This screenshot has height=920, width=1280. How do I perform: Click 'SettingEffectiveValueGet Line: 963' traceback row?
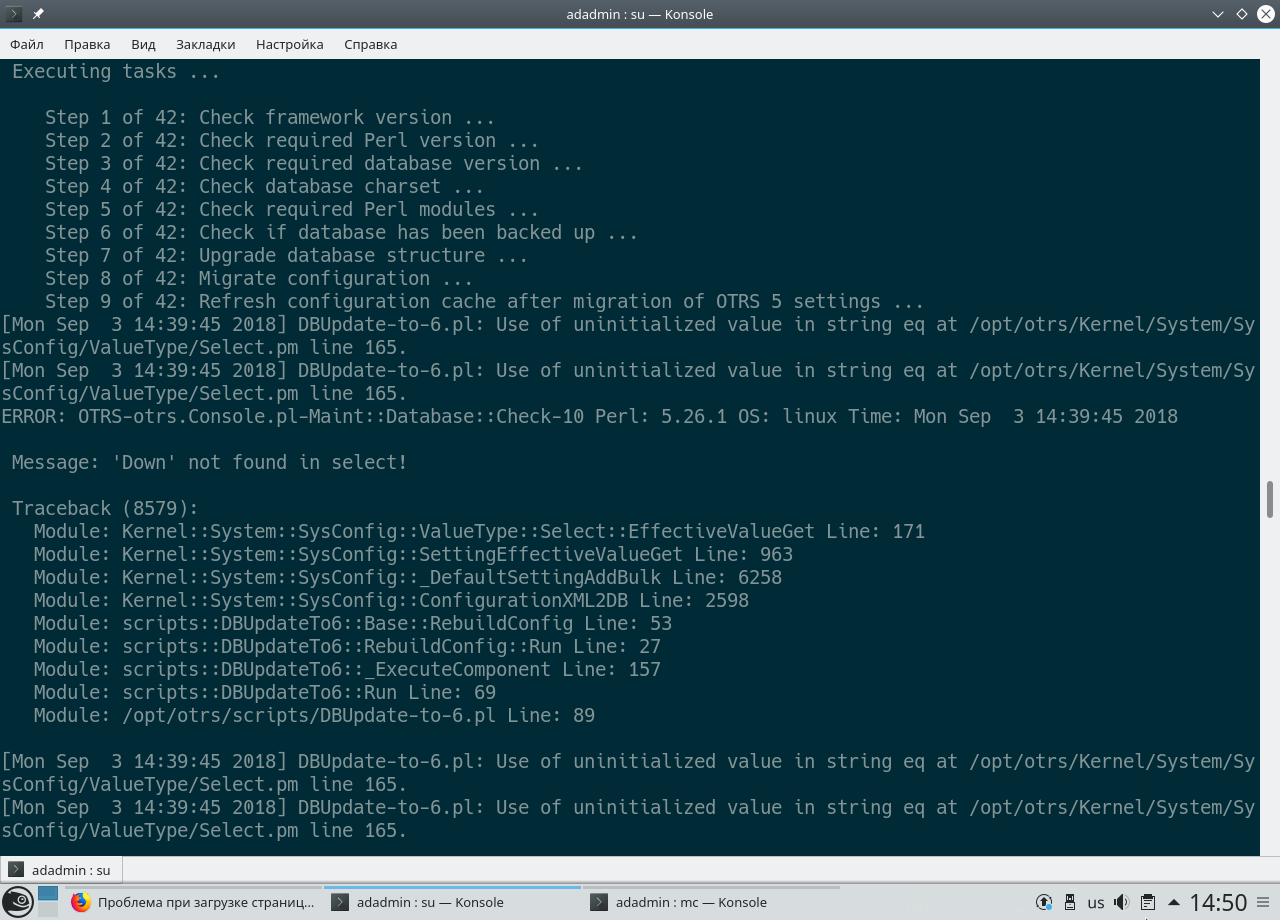(413, 554)
